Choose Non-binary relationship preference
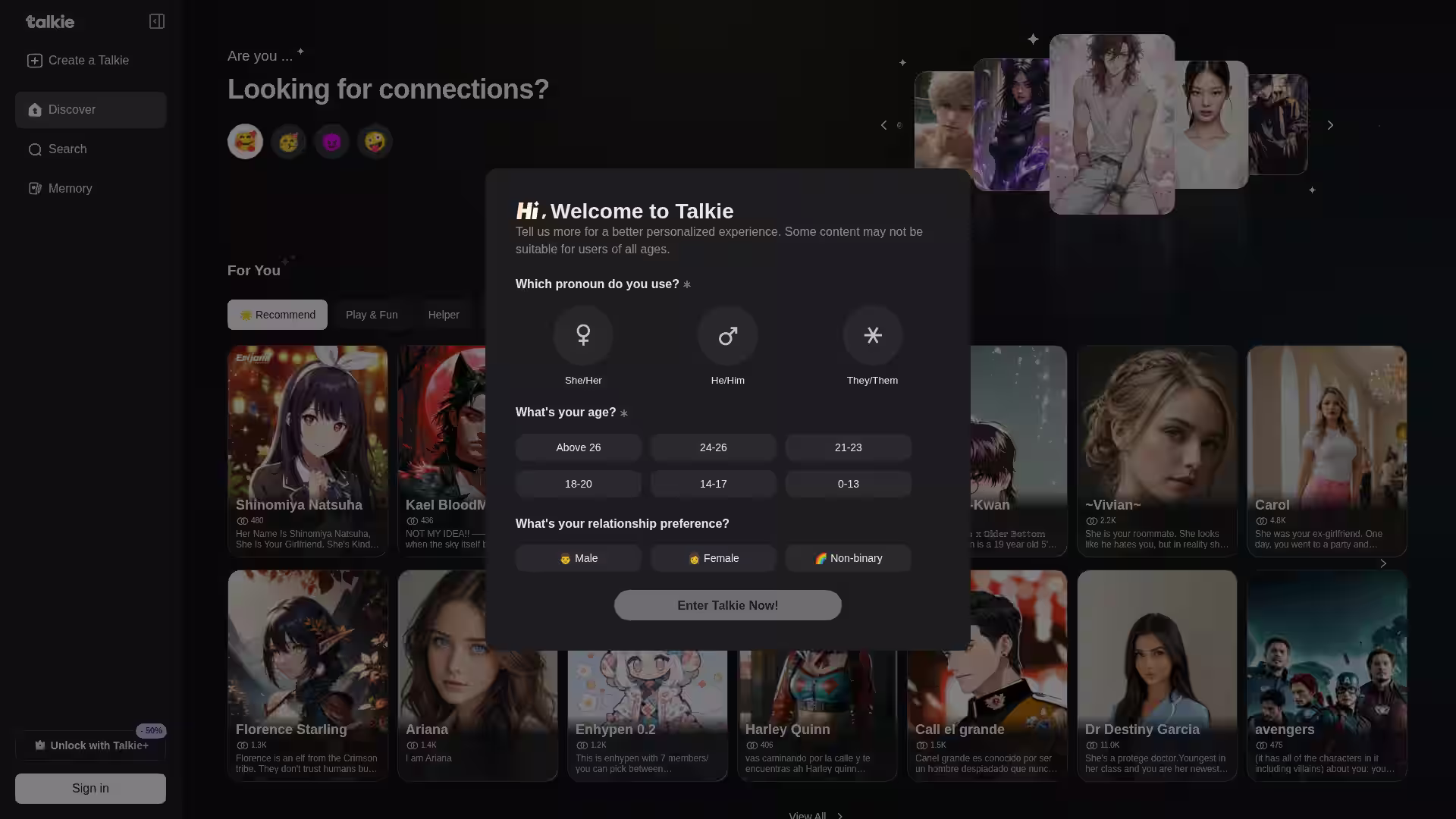The image size is (1456, 819). [x=848, y=558]
